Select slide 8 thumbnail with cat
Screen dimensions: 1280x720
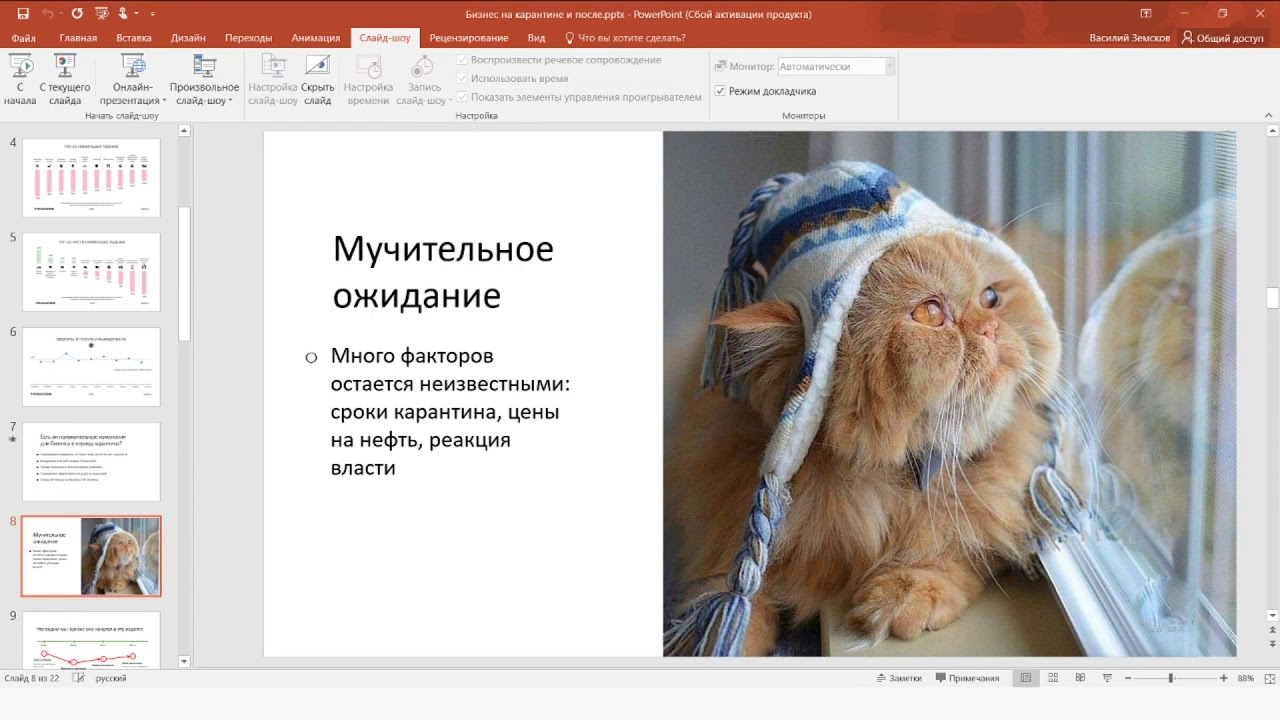pyautogui.click(x=91, y=556)
